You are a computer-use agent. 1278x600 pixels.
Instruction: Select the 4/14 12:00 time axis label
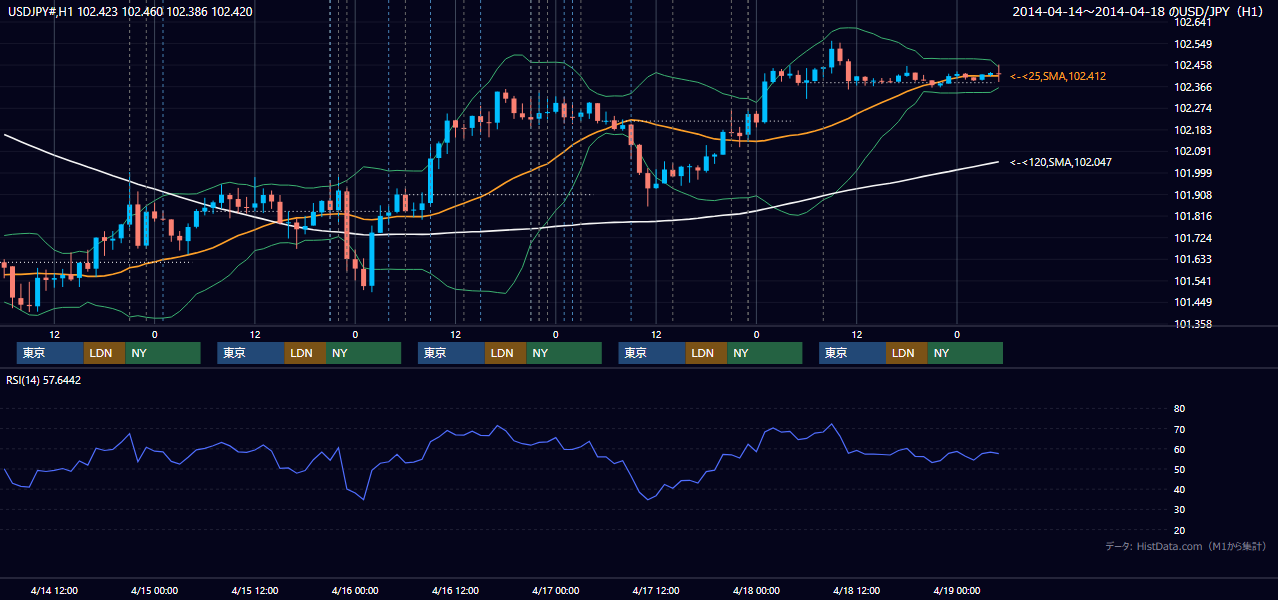point(54,590)
